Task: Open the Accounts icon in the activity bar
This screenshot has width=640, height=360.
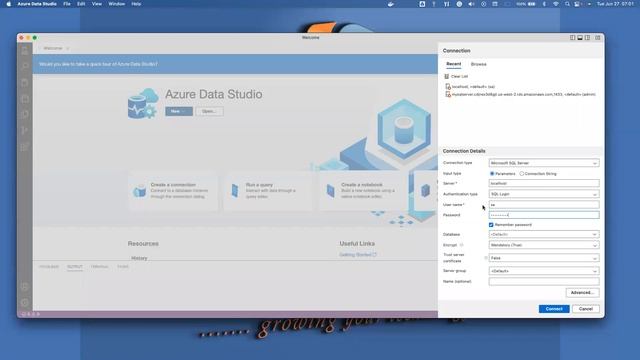Action: point(25,287)
